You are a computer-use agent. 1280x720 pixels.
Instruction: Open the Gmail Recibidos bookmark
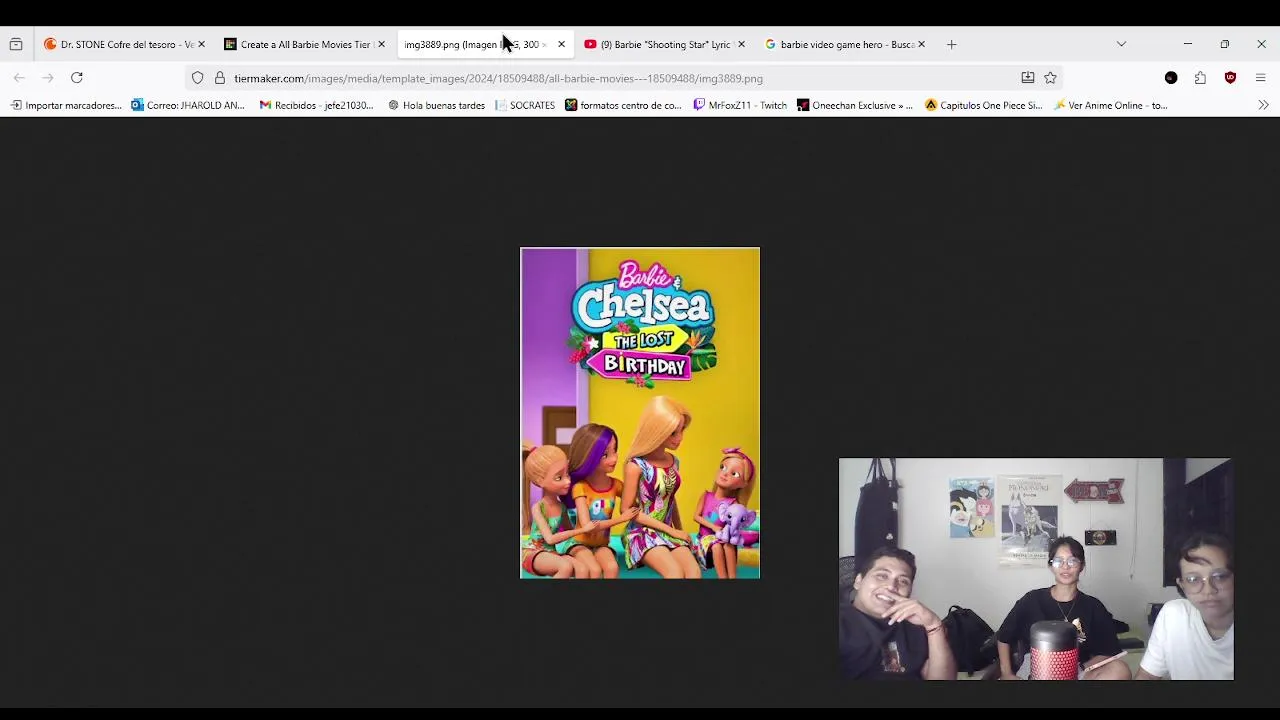tap(316, 105)
